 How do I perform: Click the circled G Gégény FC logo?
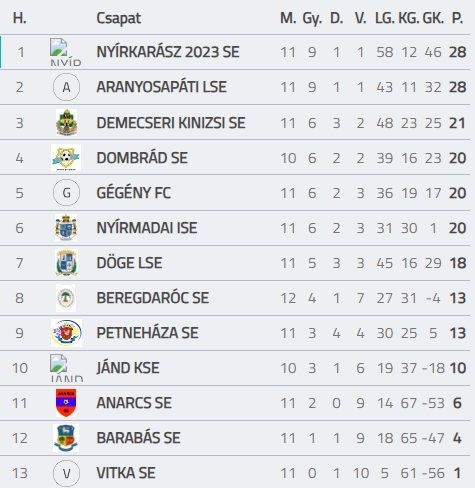66,193
